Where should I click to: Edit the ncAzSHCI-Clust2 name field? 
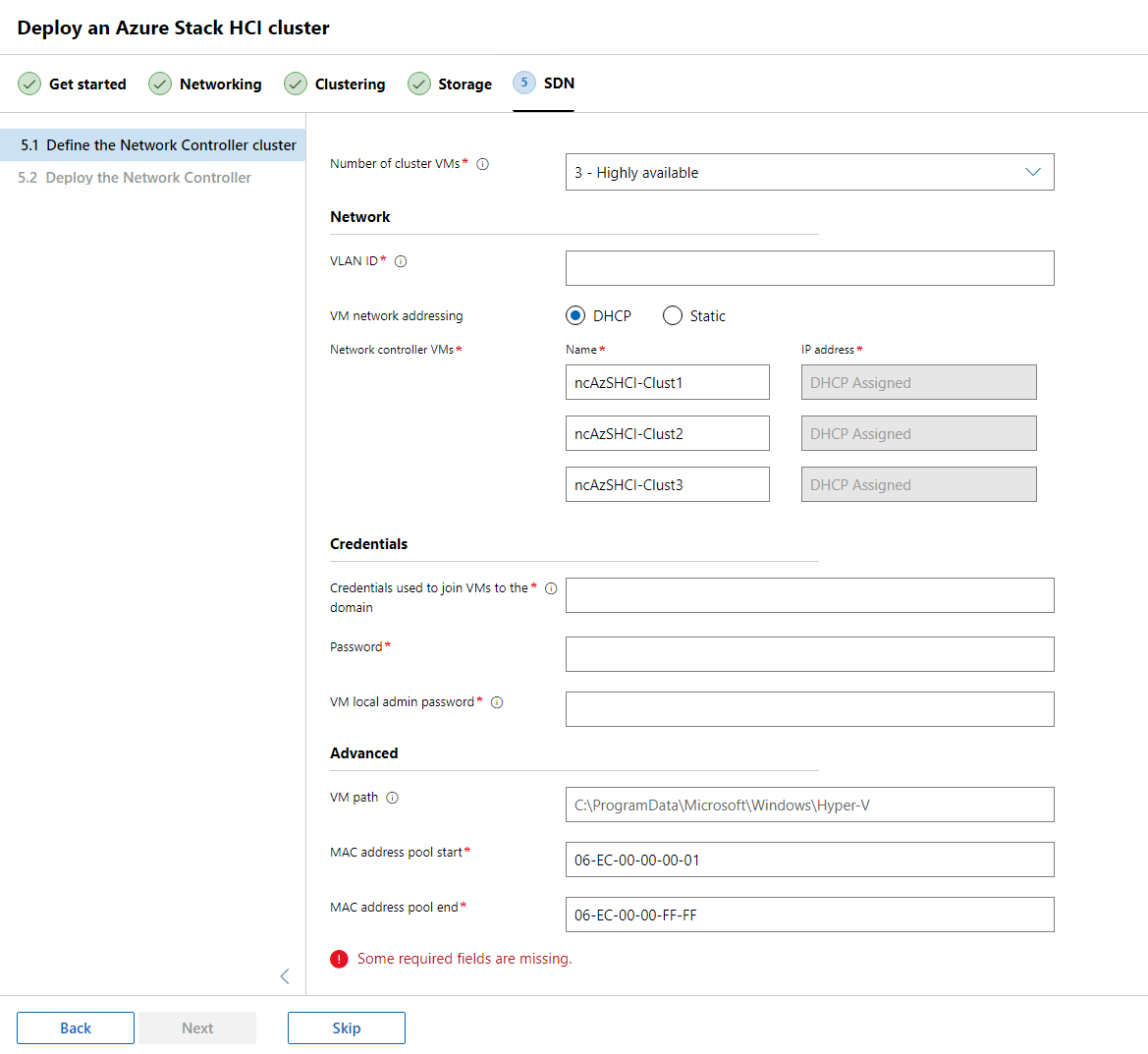tap(667, 433)
